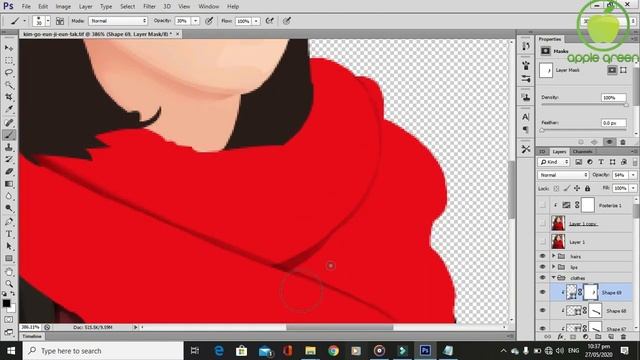Select the Crop tool
The image size is (640, 360).
tap(9, 97)
